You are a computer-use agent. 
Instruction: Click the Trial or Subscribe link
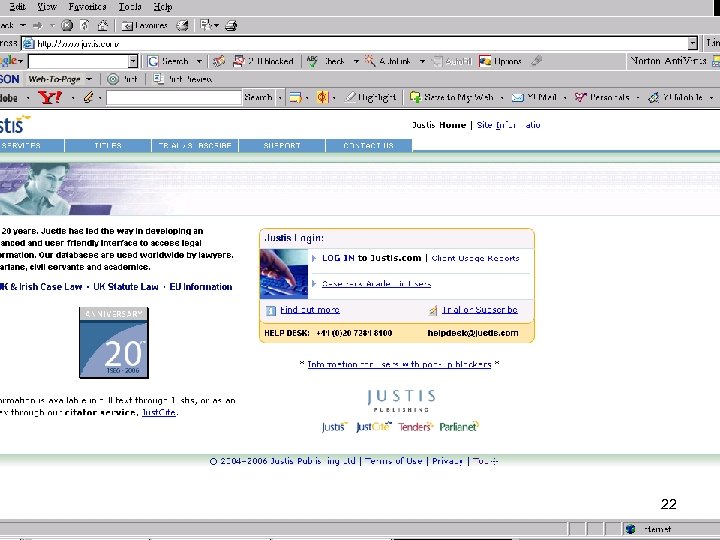[480, 310]
